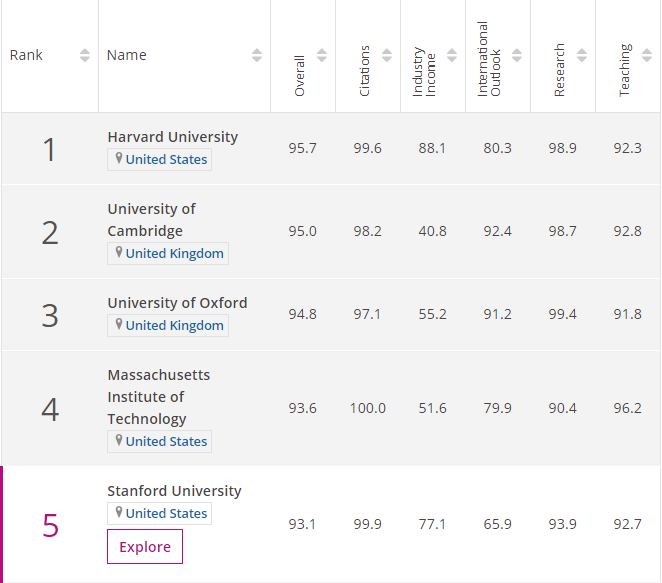Sort by International Outlook arrows
Screen dimensions: 662x583
[517, 55]
